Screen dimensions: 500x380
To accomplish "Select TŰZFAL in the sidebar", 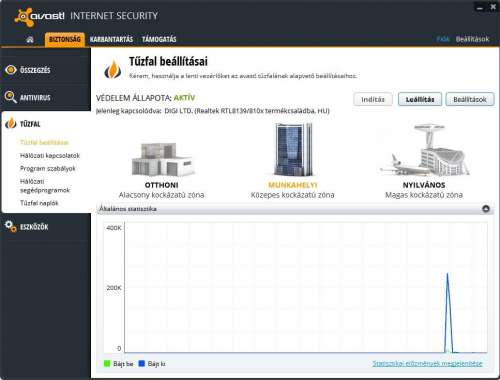I will [30, 124].
